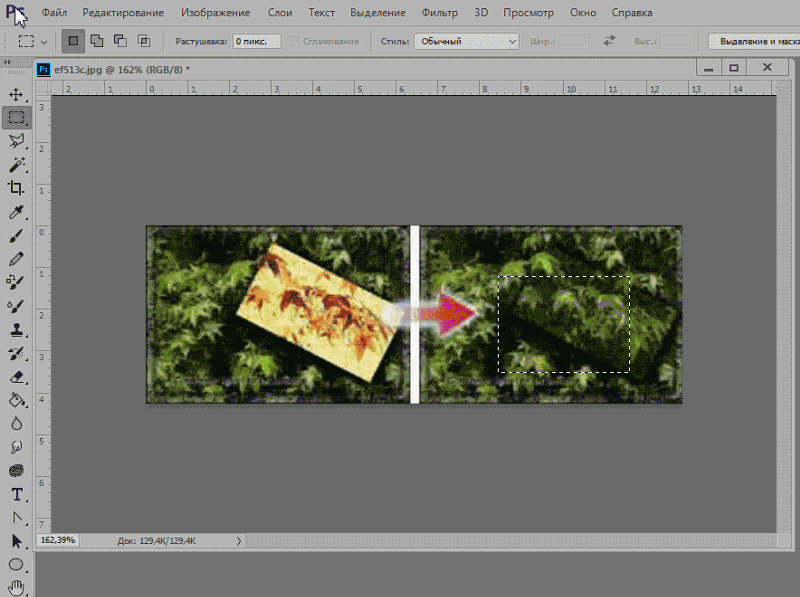Choose Intersect with Selection mode
The width and height of the screenshot is (800, 597).
[144, 41]
